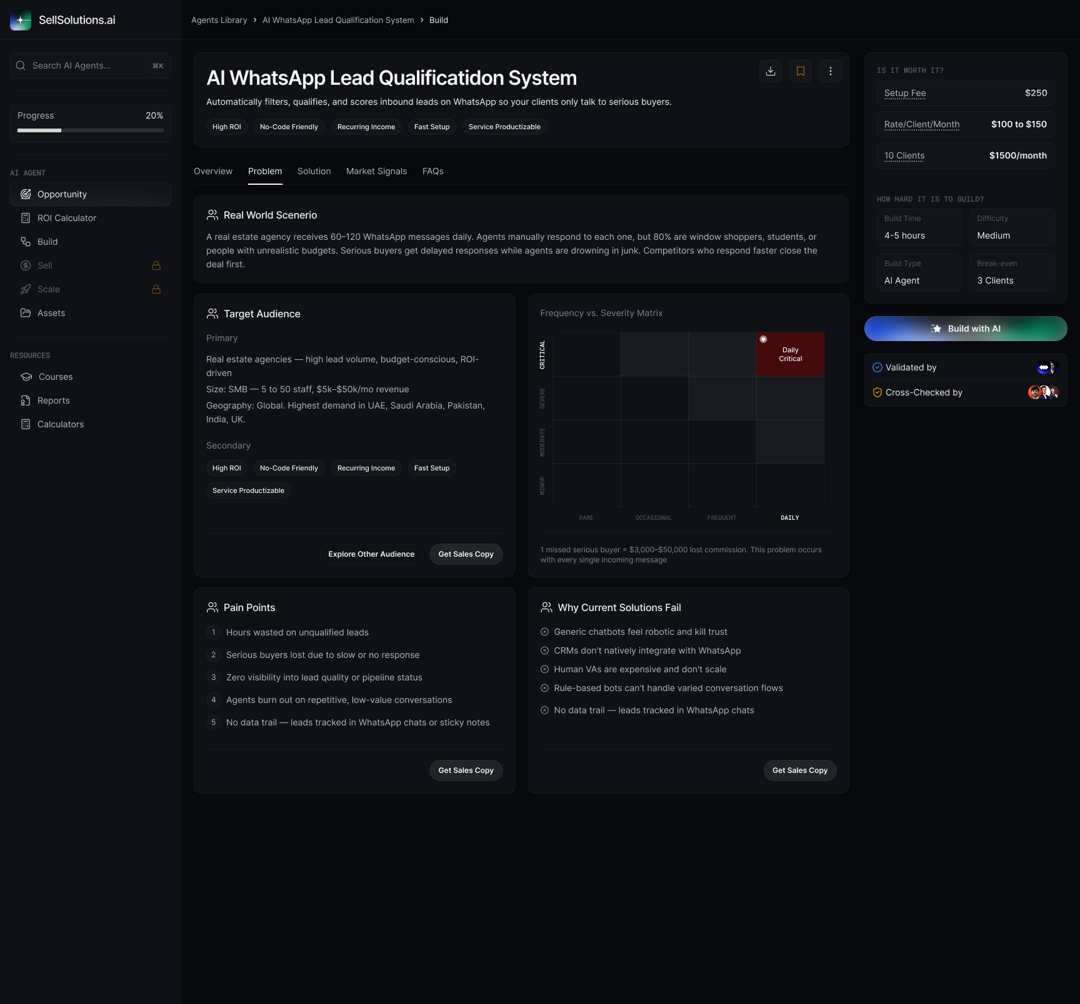Click pain point 'Hours wasted on unqualified leads'
1080x1004 pixels.
297,632
